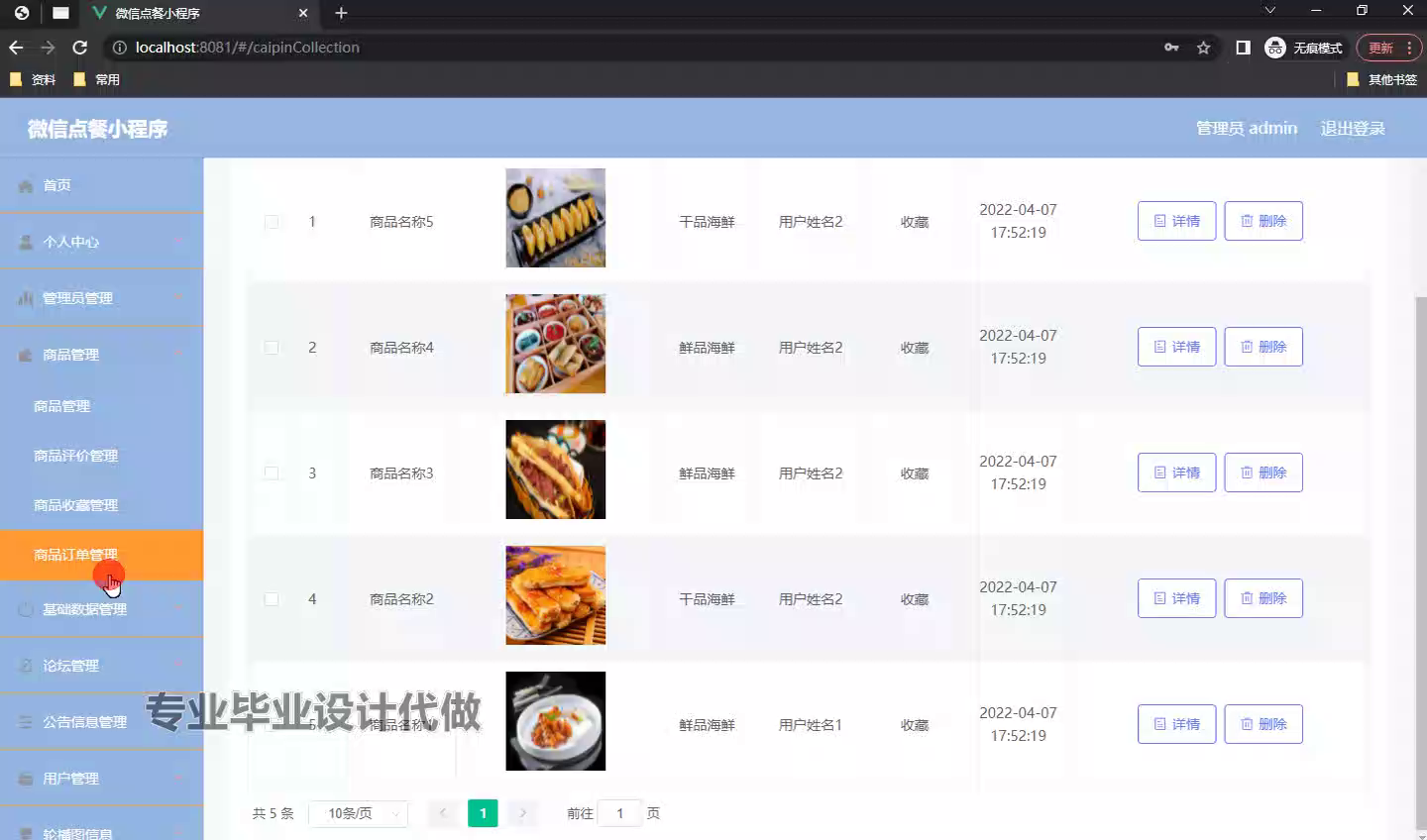Tick the checkbox for 商品名称2 row

(x=272, y=599)
